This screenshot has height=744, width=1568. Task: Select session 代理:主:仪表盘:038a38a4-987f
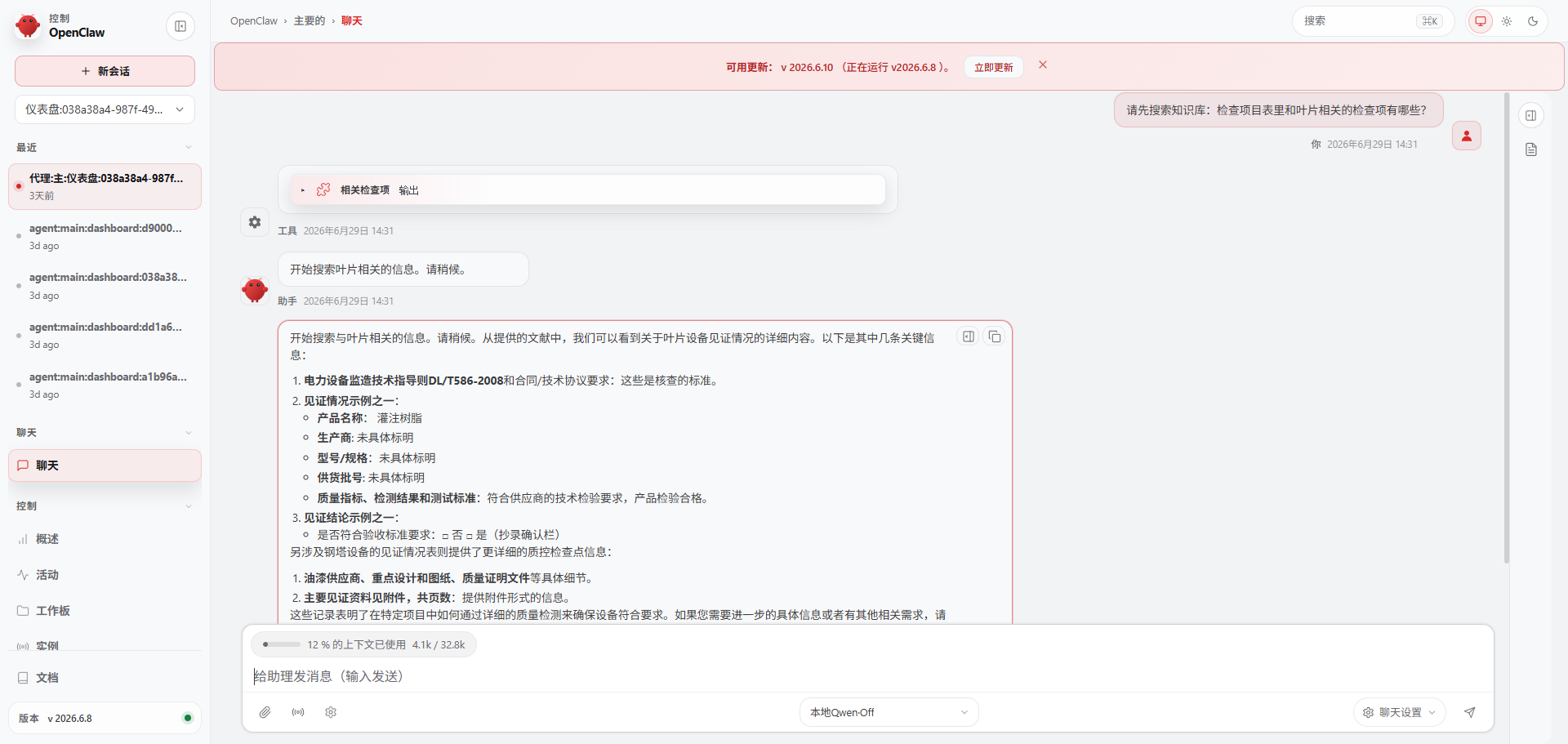pyautogui.click(x=105, y=186)
